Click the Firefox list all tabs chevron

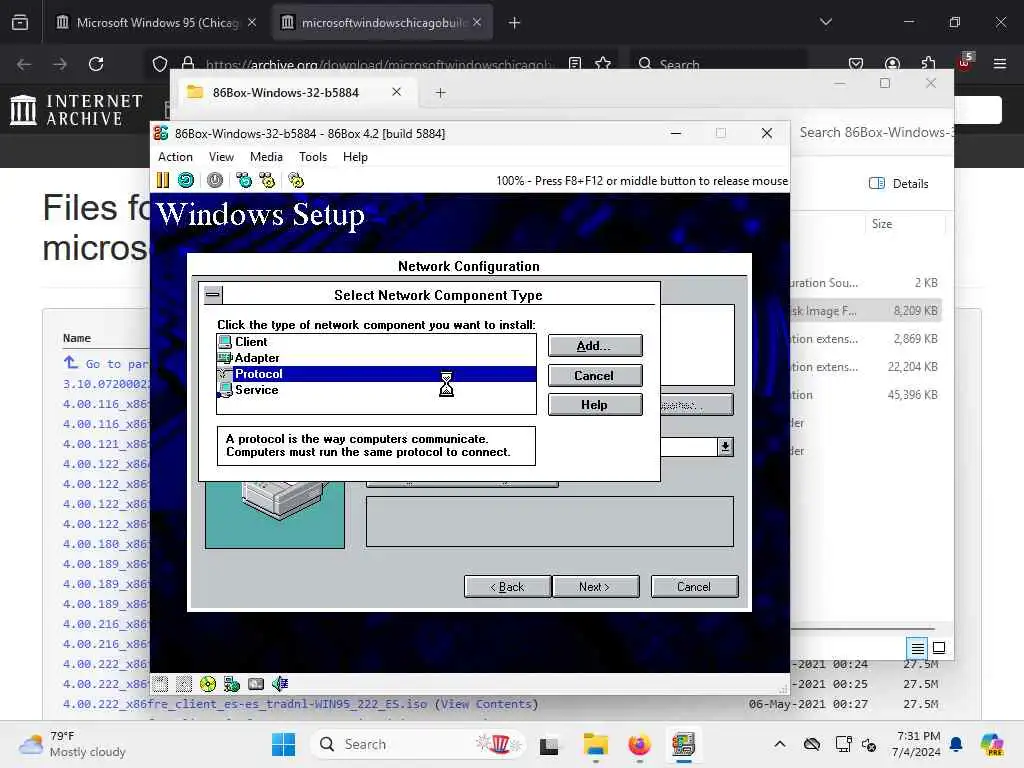click(x=826, y=22)
